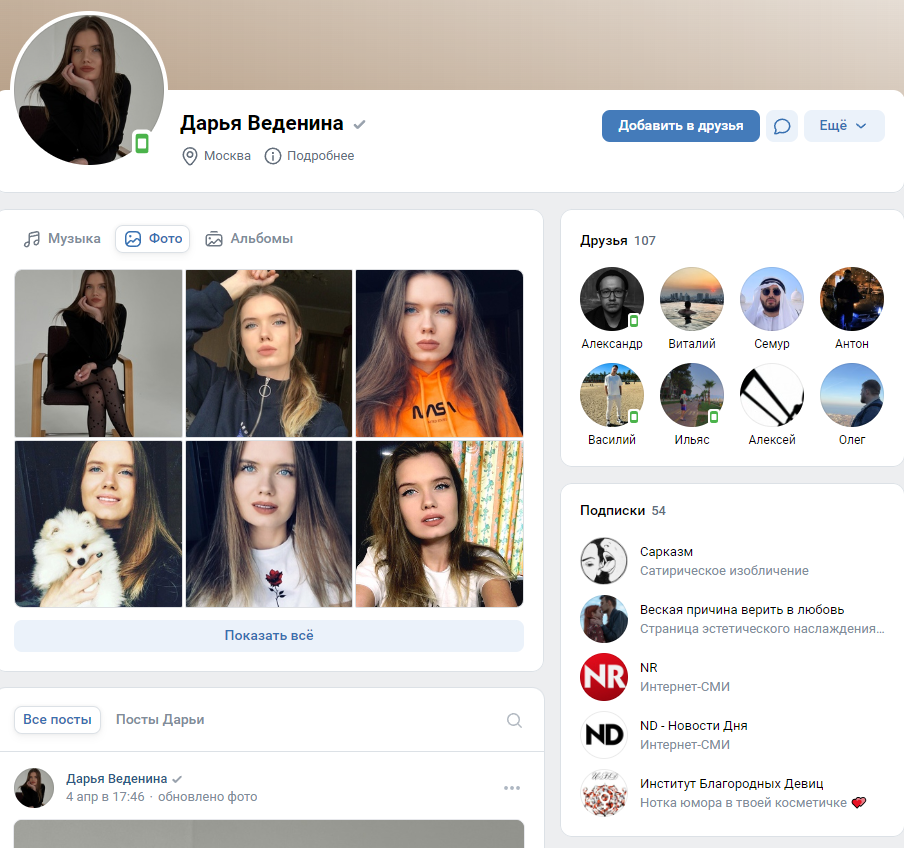Viewport: 904px width, 848px height.
Task: Select the Все посты filter
Action: point(57,719)
